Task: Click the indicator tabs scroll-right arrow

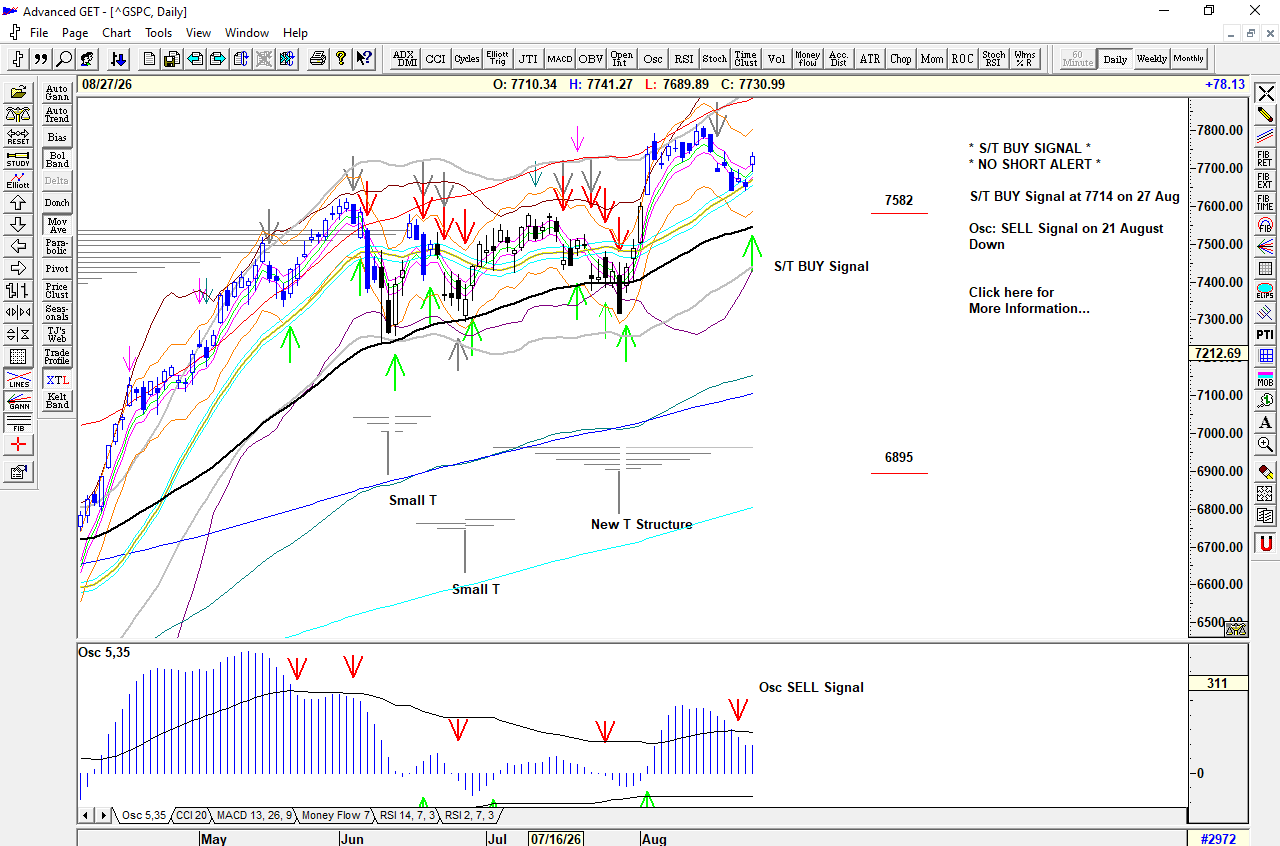Action: pyautogui.click(x=103, y=816)
